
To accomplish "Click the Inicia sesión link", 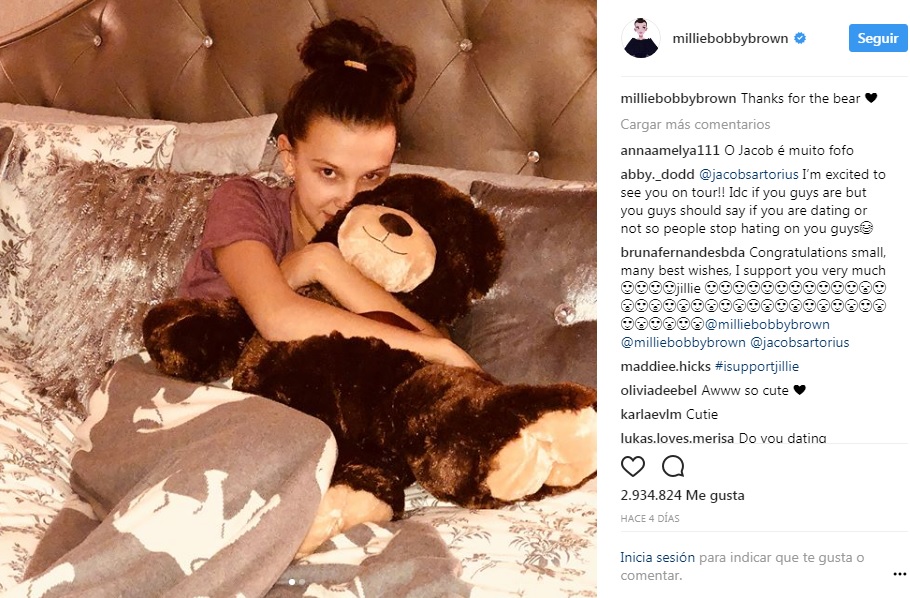I will click(657, 557).
